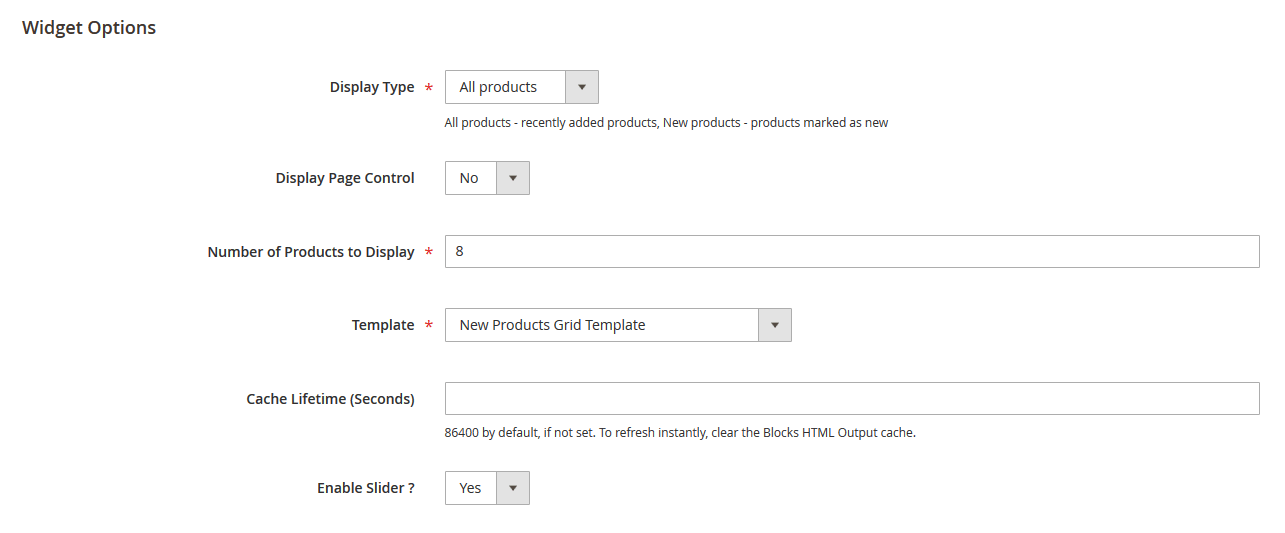
Task: Click the Template dropdown arrow icon
Action: [775, 325]
